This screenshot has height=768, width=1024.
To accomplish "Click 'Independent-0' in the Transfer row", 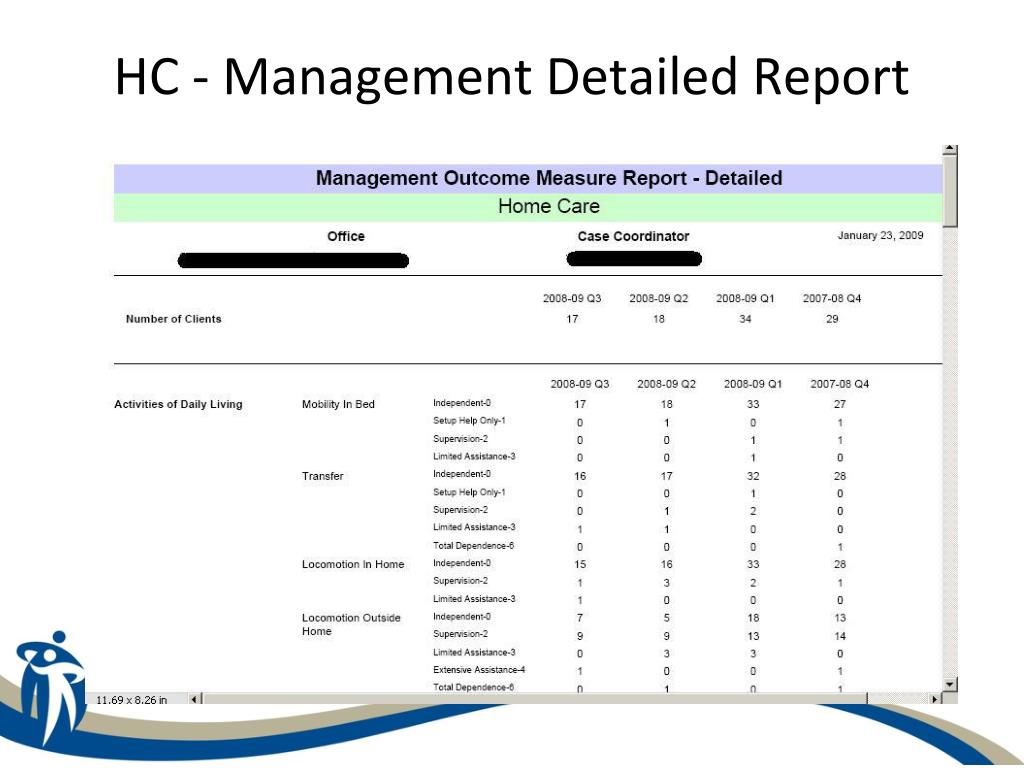I will [x=462, y=474].
